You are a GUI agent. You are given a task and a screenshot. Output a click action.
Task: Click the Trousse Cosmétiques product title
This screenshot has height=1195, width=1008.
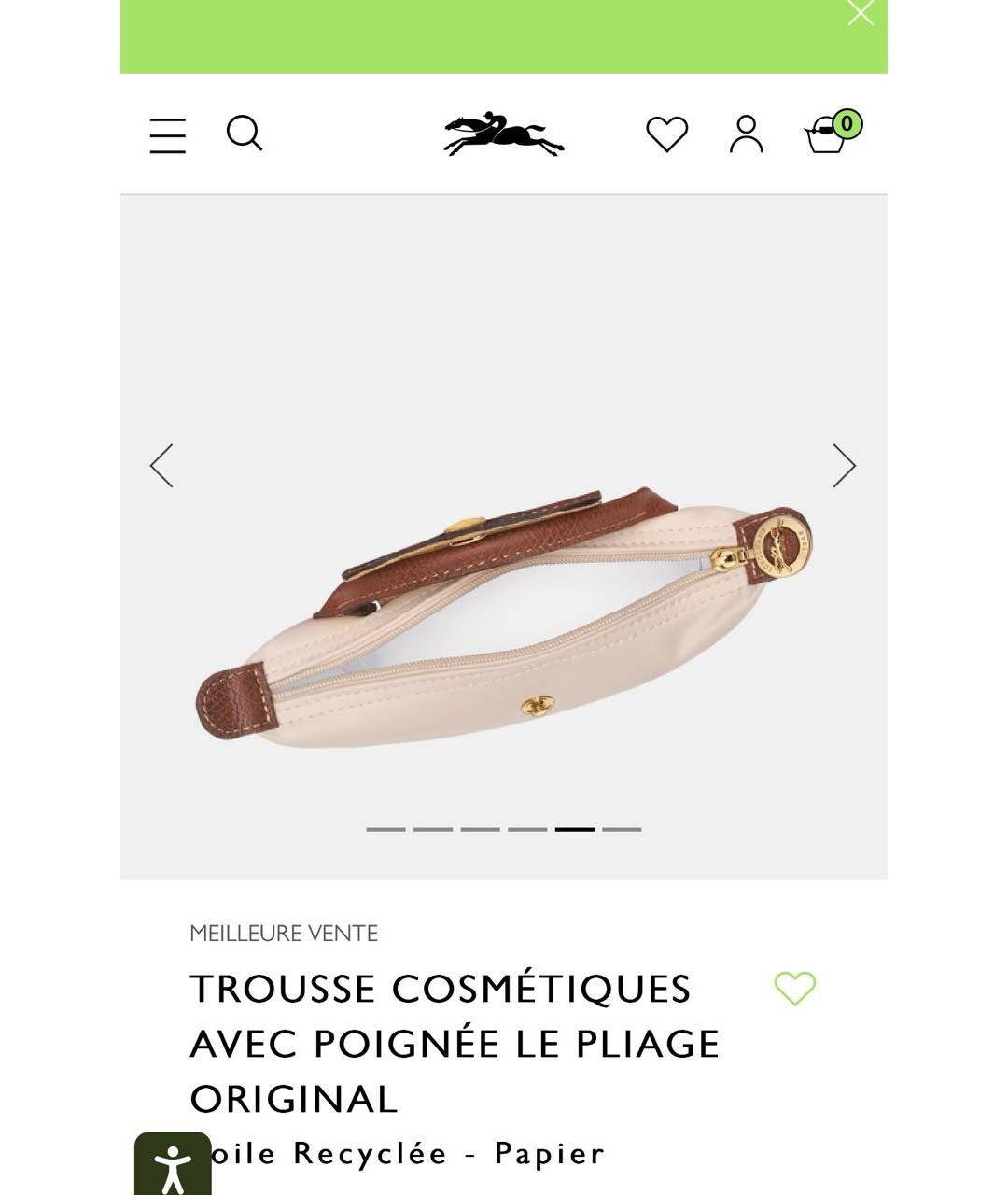455,1044
